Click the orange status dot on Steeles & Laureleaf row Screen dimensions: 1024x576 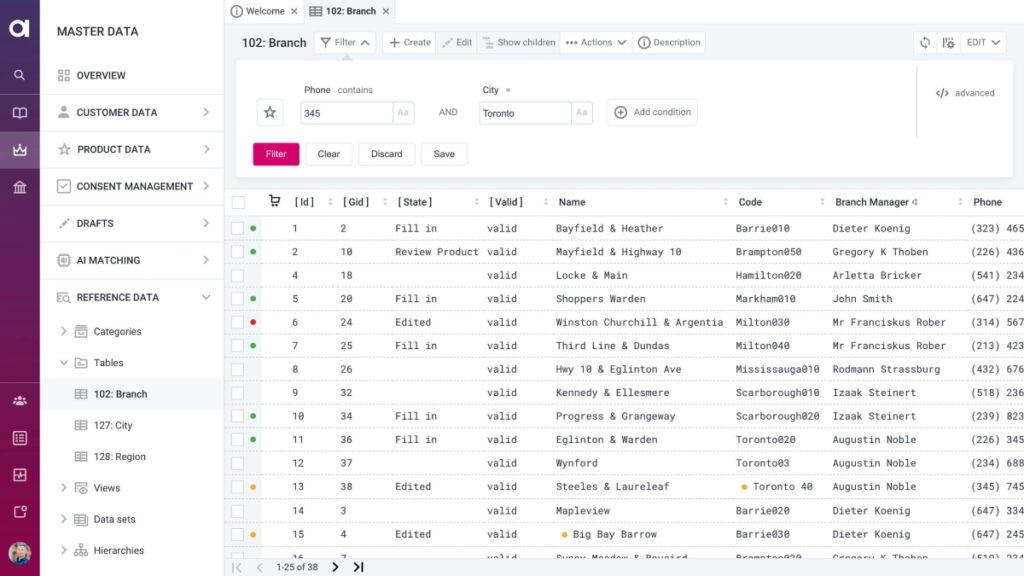click(253, 487)
